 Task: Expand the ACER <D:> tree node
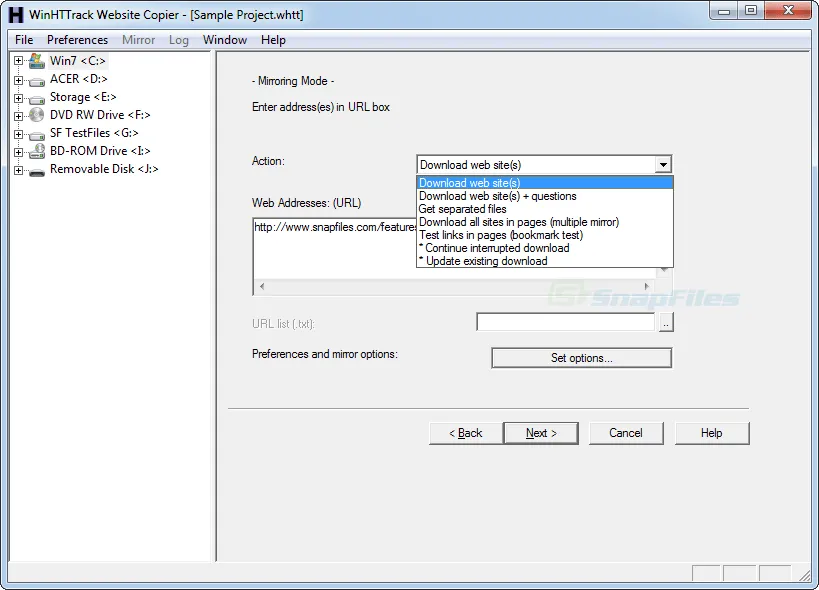[18, 80]
